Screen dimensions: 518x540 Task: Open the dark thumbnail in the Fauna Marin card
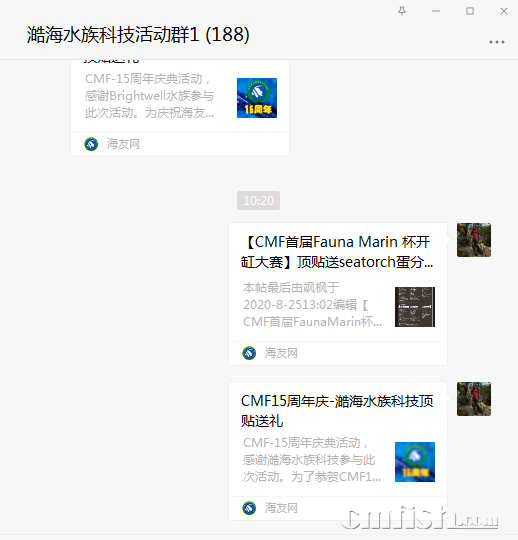(415, 307)
